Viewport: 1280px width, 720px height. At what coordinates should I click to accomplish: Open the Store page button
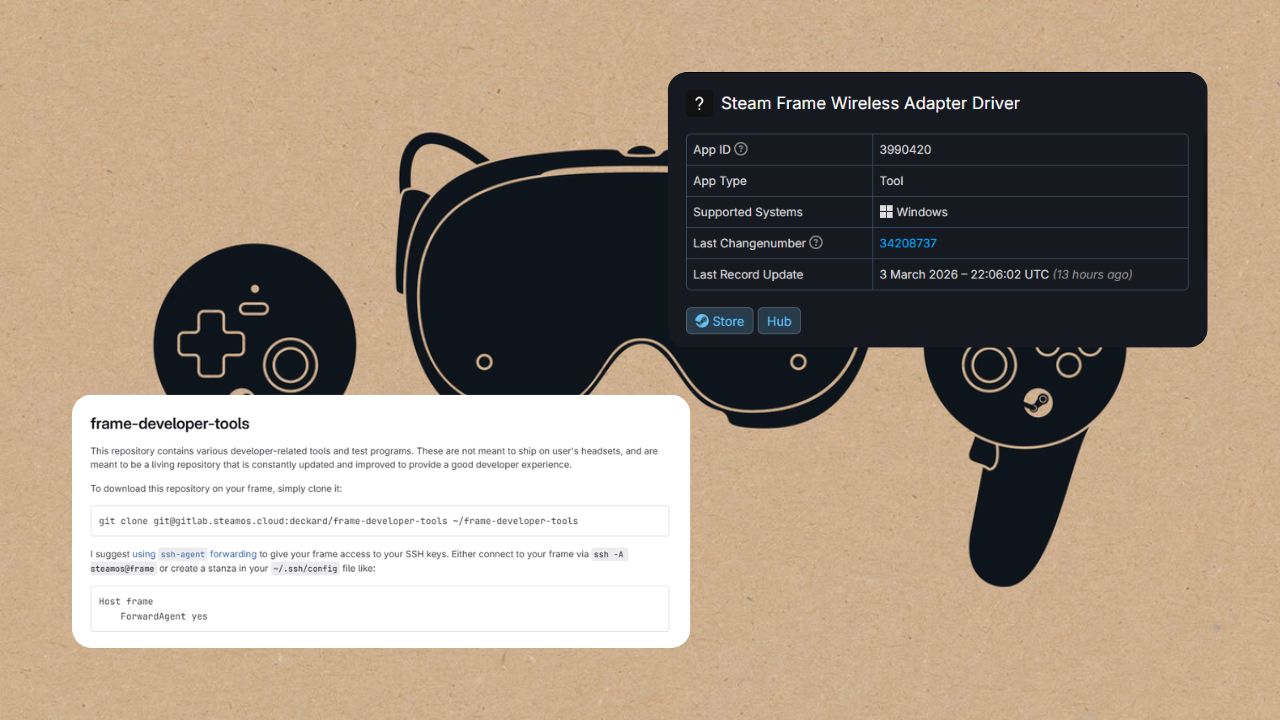719,321
